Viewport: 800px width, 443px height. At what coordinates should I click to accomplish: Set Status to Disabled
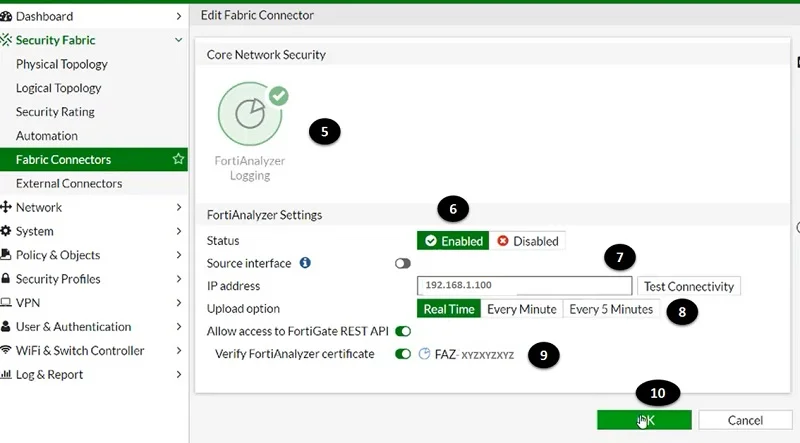pos(528,241)
